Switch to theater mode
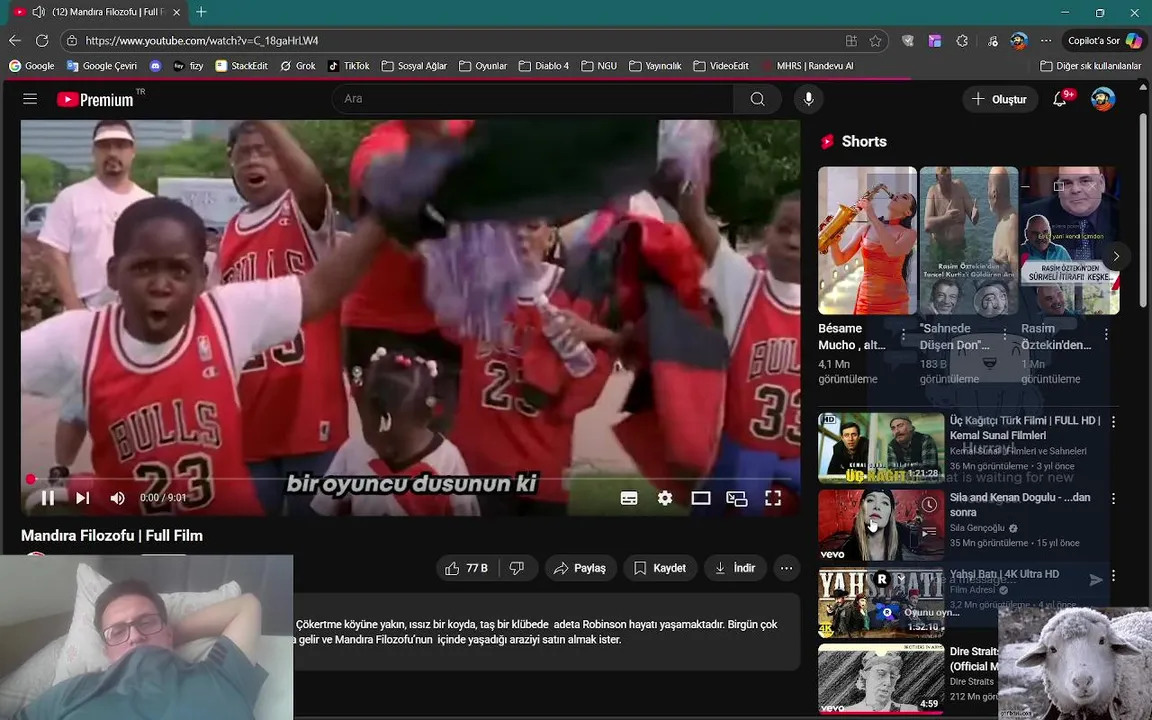 coord(701,498)
